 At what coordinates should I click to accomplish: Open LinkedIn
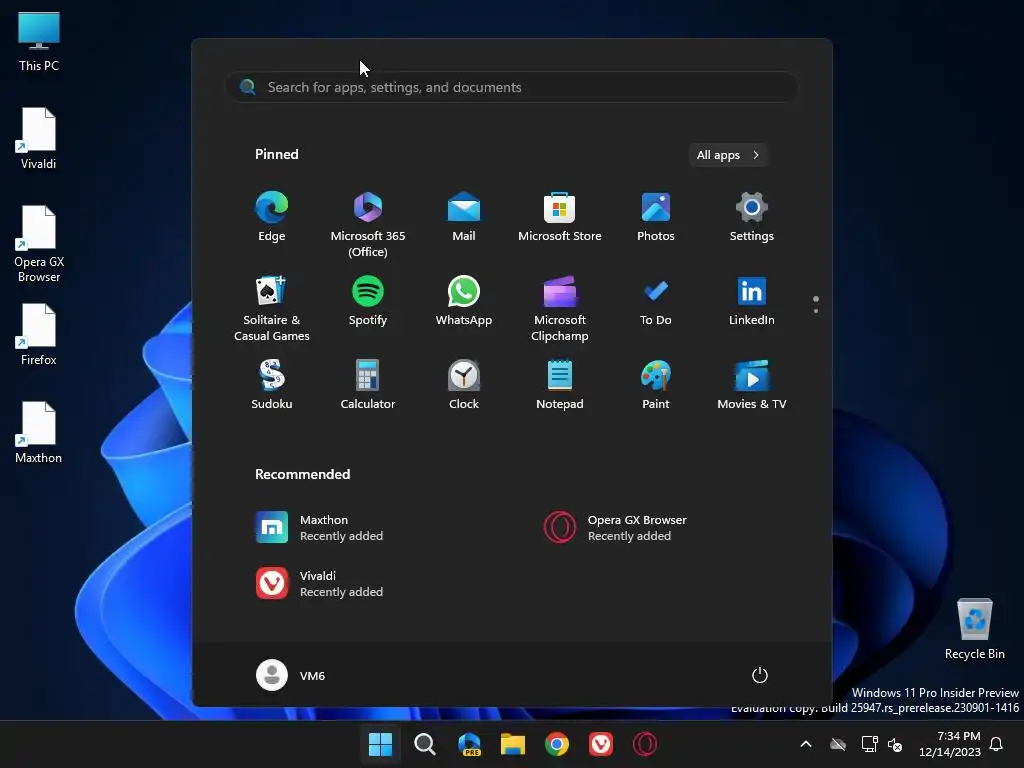(752, 301)
